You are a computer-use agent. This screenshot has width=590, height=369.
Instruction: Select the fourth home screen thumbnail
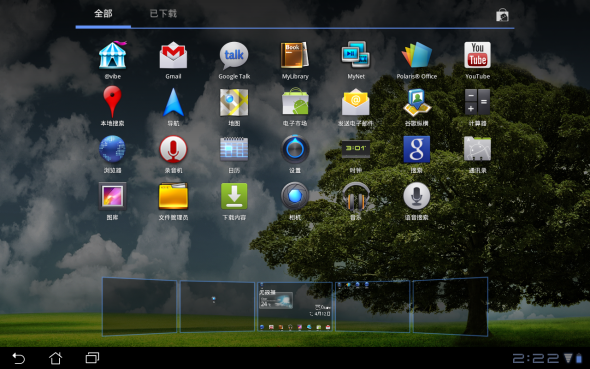[x=373, y=307]
